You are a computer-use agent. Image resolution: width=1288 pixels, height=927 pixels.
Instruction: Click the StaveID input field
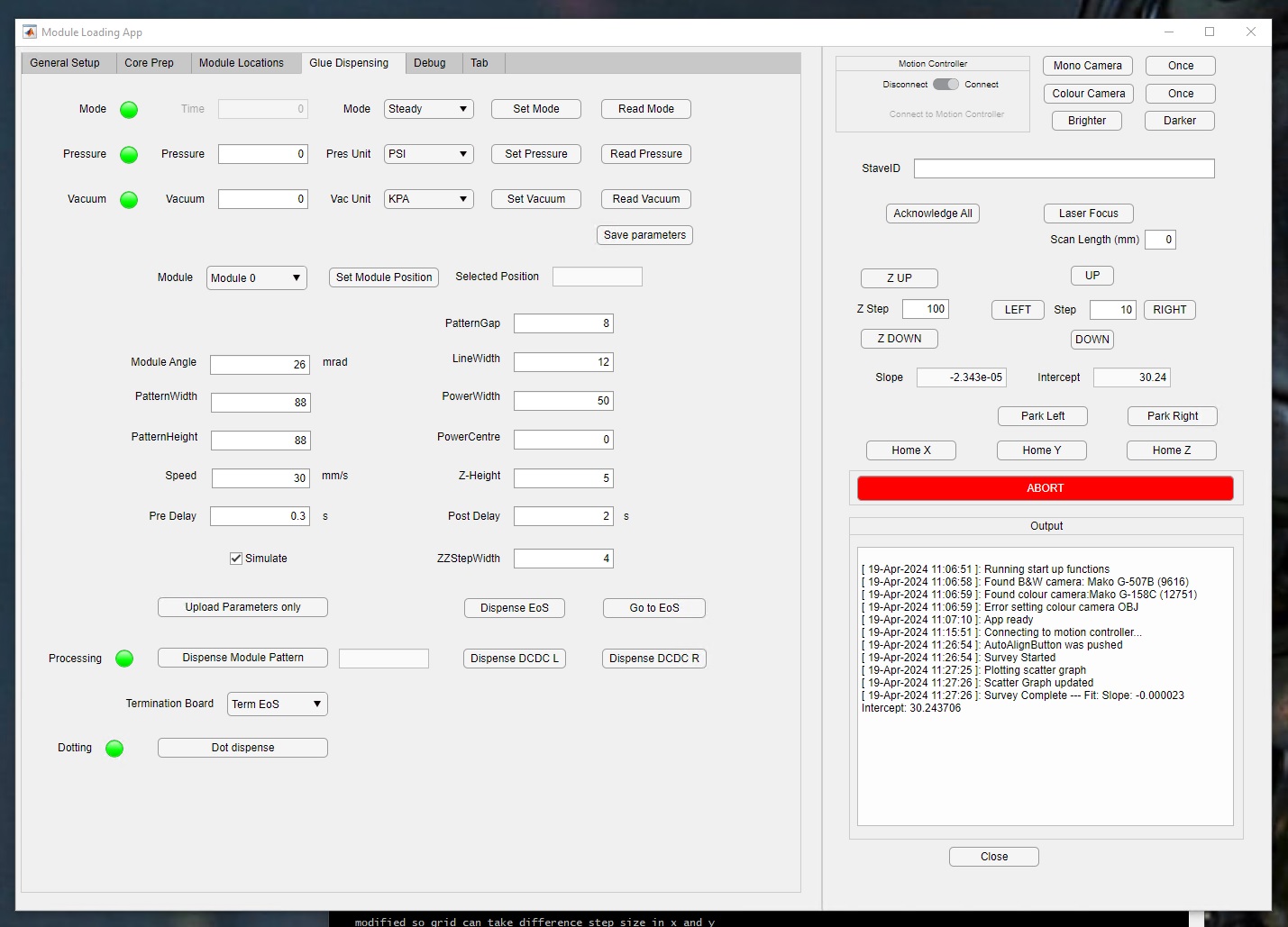pyautogui.click(x=1064, y=168)
